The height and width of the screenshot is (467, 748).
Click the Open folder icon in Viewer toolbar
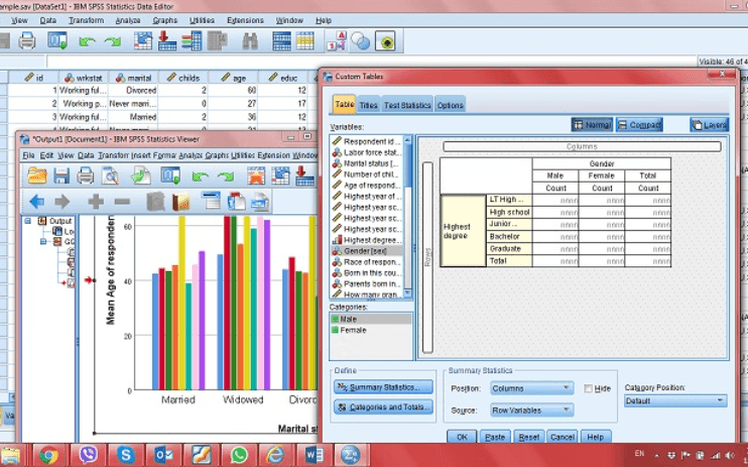click(37, 176)
